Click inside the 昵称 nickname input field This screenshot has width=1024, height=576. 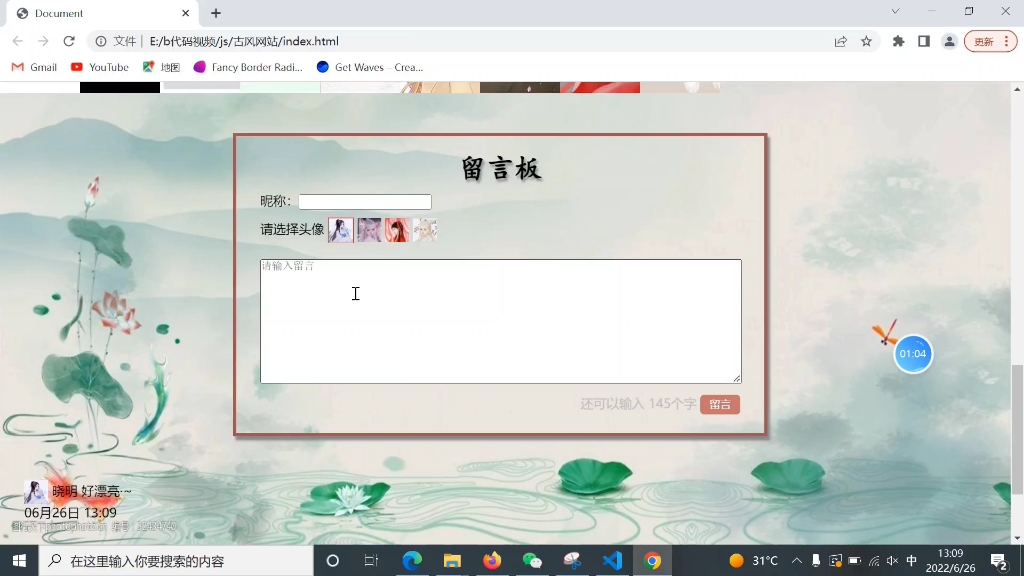364,201
